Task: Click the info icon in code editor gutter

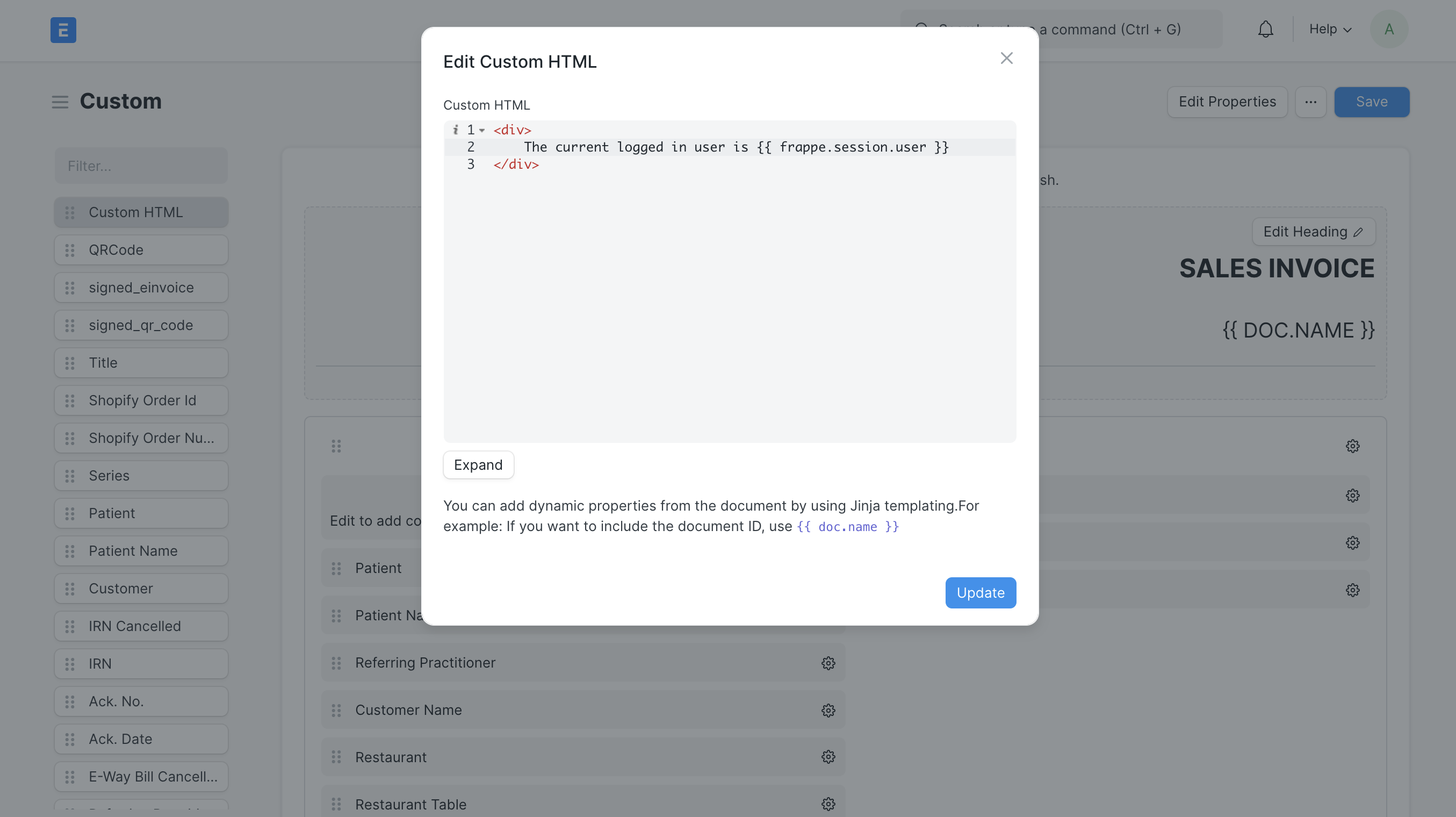Action: (456, 130)
